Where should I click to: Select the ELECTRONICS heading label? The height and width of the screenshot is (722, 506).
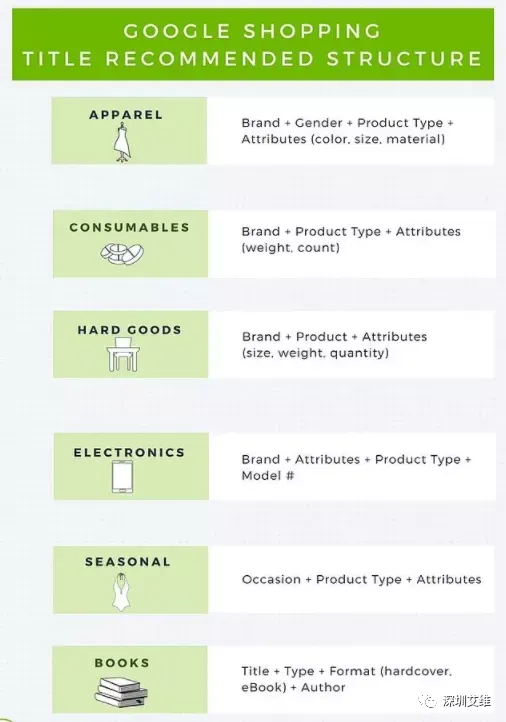pos(129,453)
